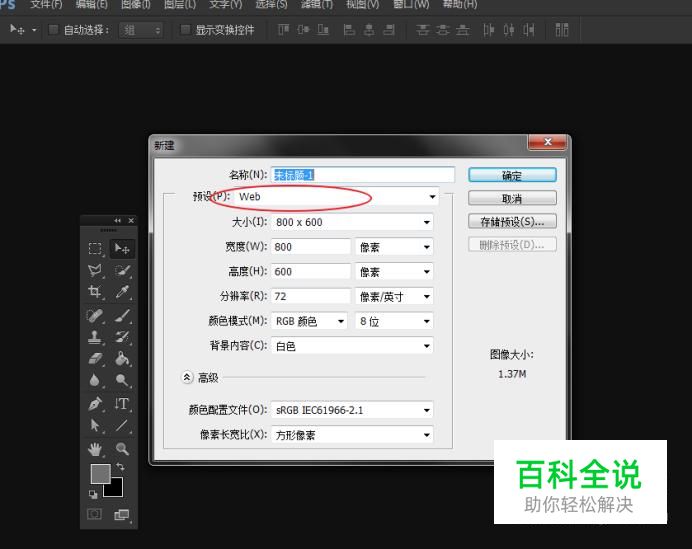Open the 预设 Web dropdown
This screenshot has width=692, height=549.
(x=336, y=196)
